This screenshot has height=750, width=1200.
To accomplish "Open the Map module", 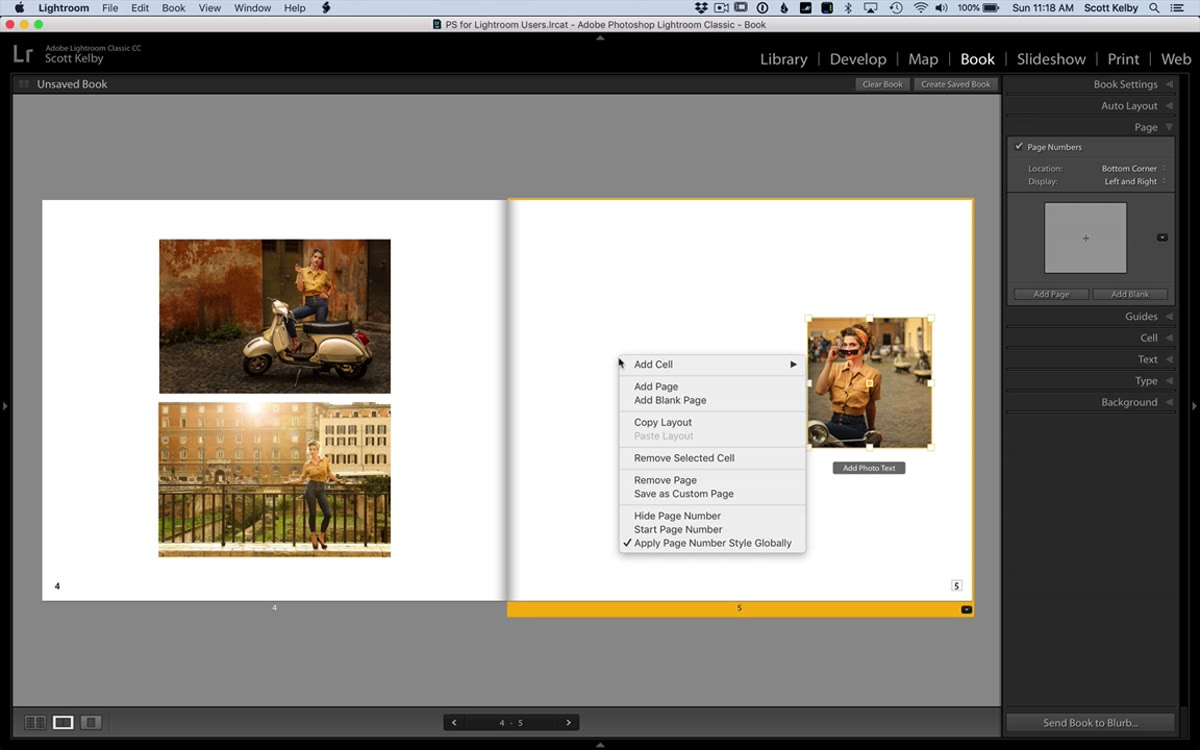I will coord(923,59).
